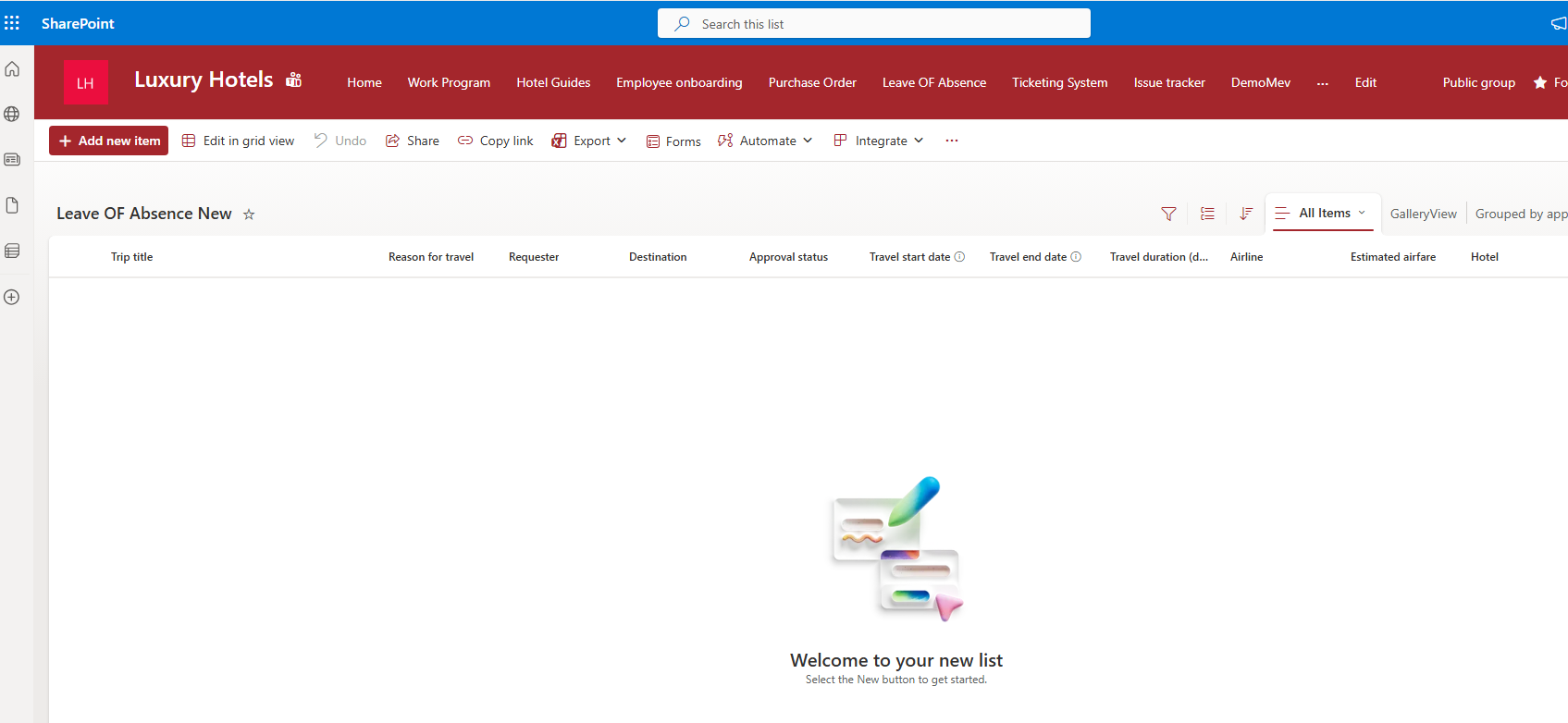Open the filter pane funnel icon
Screen dimensions: 1568x723
pos(1168,214)
